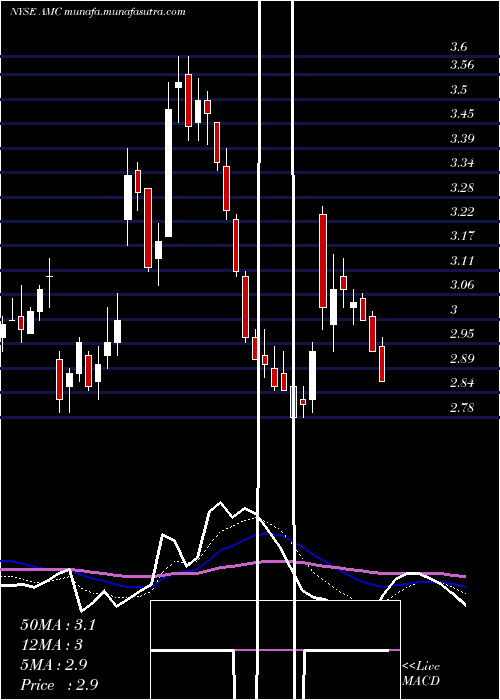Click the 3.34 price axis label
Image resolution: width=500 pixels, height=700 pixels.
[462, 163]
